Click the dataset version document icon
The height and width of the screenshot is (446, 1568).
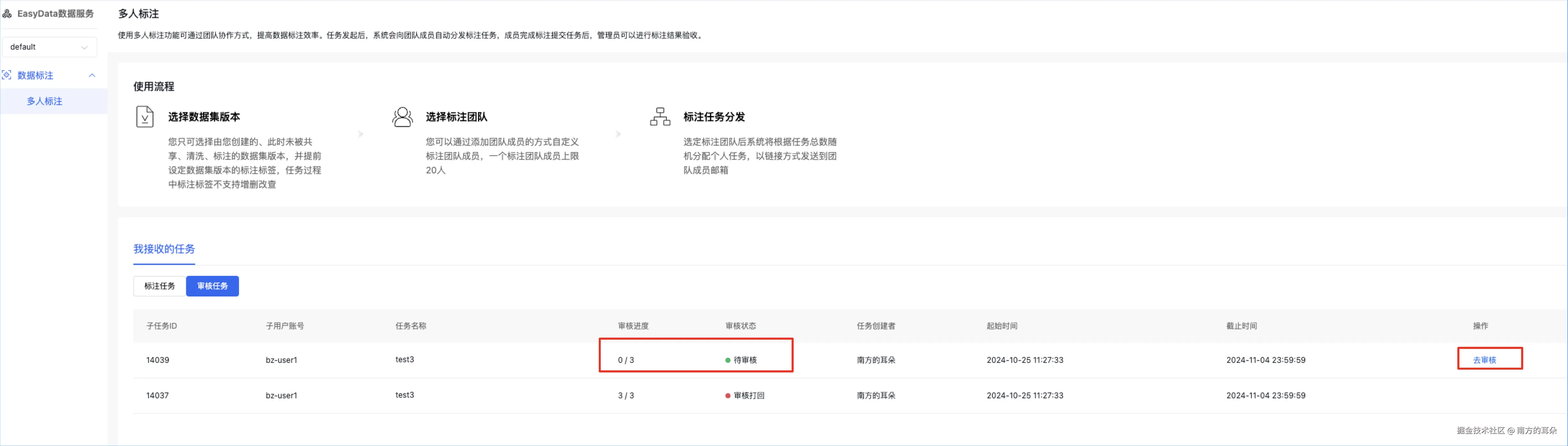144,116
